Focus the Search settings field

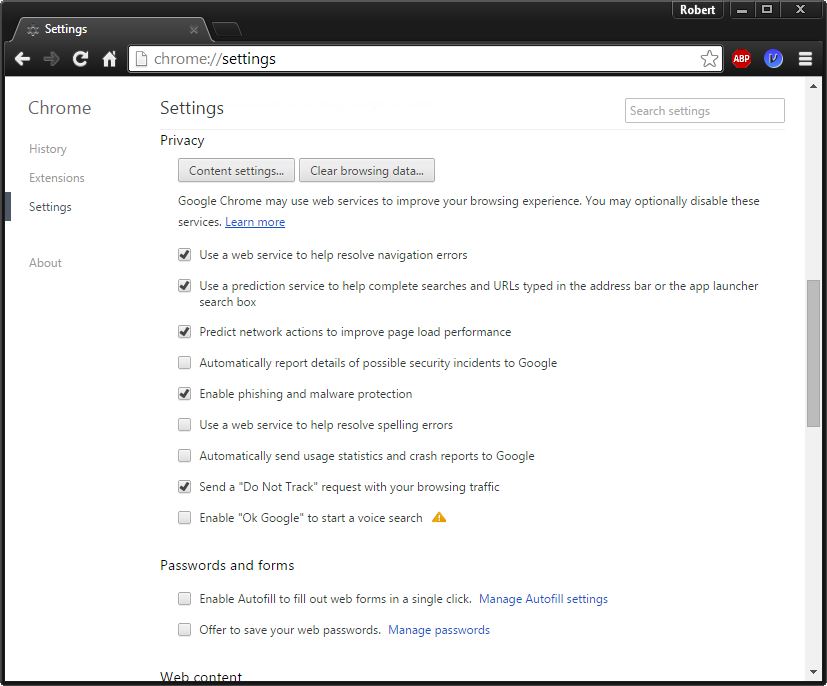(x=704, y=111)
